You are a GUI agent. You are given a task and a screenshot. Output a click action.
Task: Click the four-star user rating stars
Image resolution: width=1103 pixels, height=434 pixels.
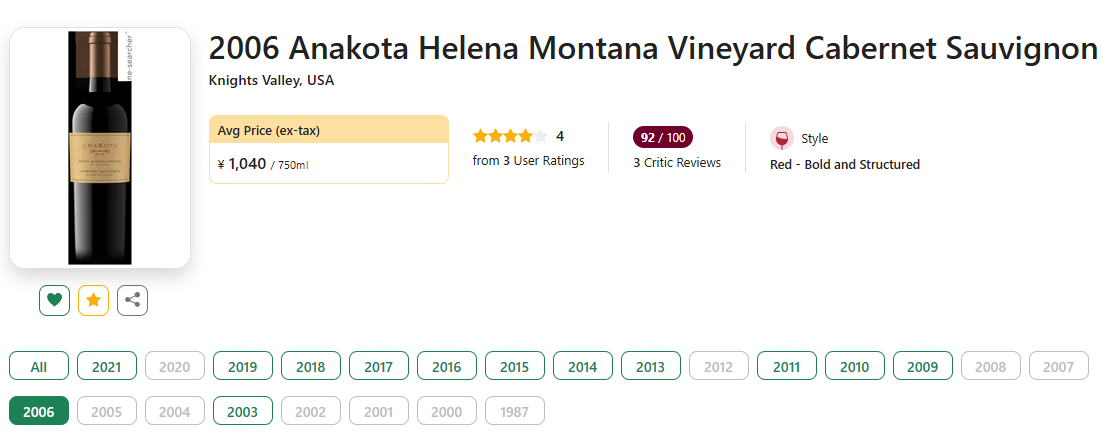coord(509,136)
